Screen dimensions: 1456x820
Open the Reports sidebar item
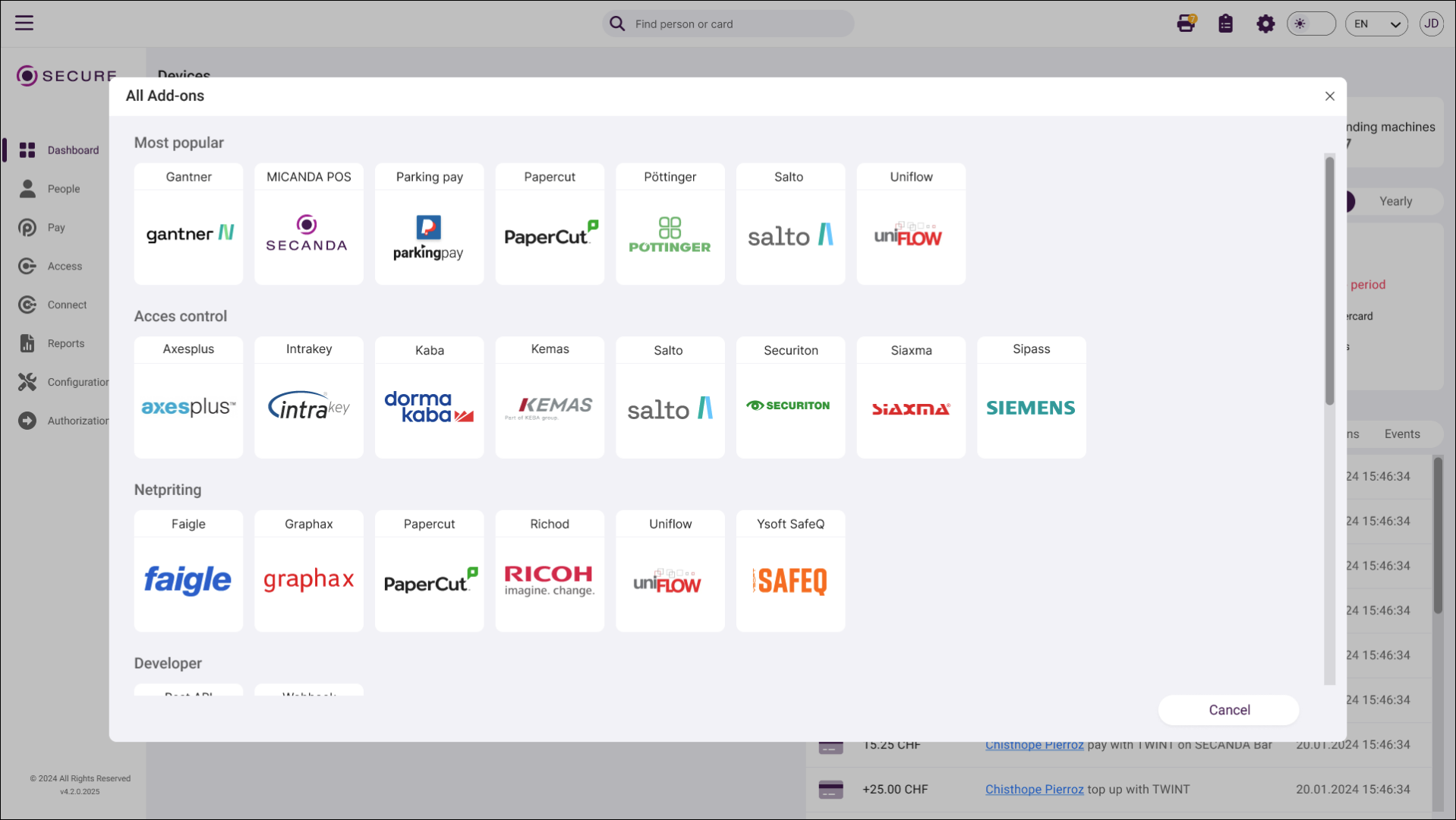pos(66,343)
